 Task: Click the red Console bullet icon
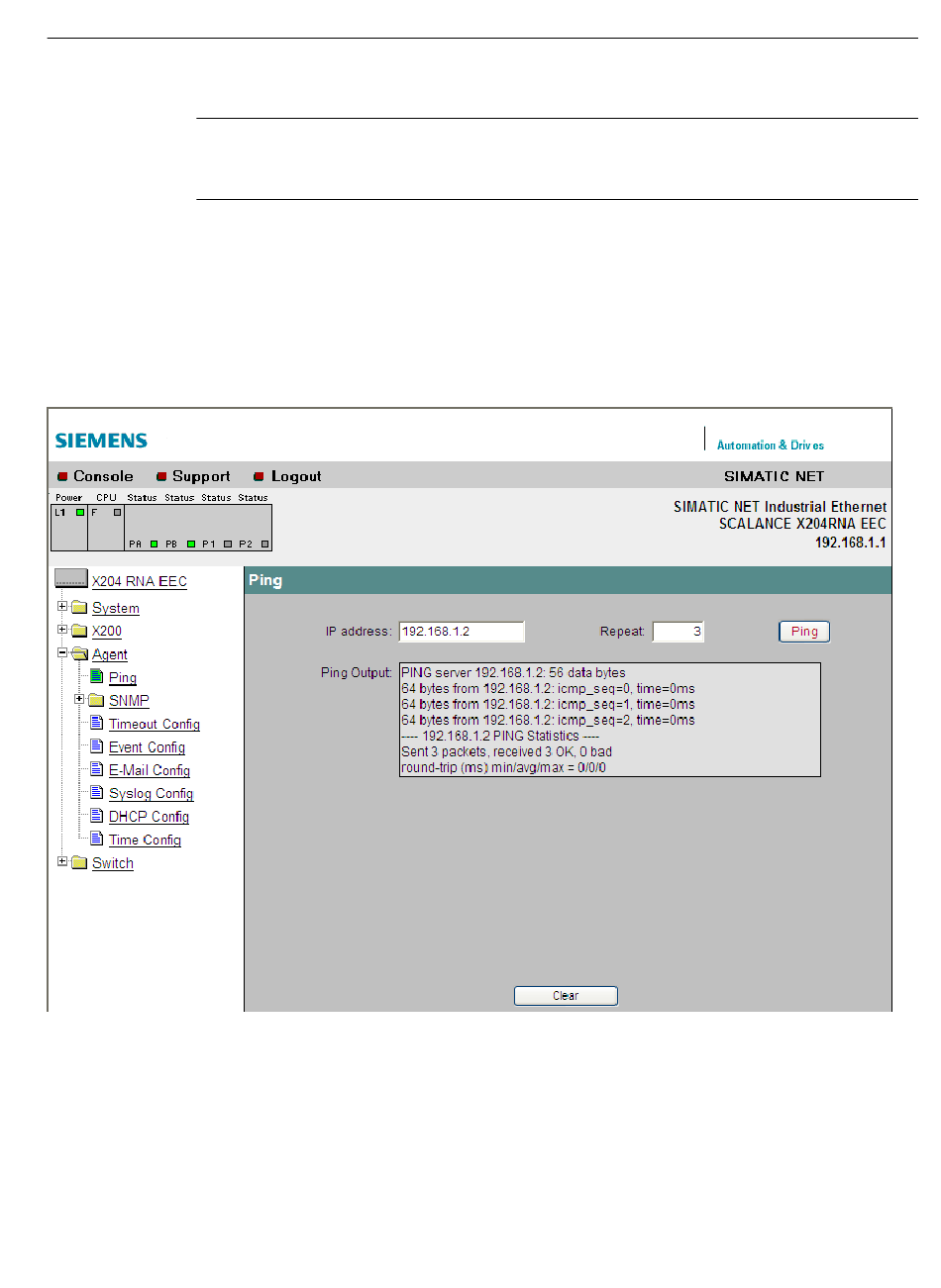point(62,477)
